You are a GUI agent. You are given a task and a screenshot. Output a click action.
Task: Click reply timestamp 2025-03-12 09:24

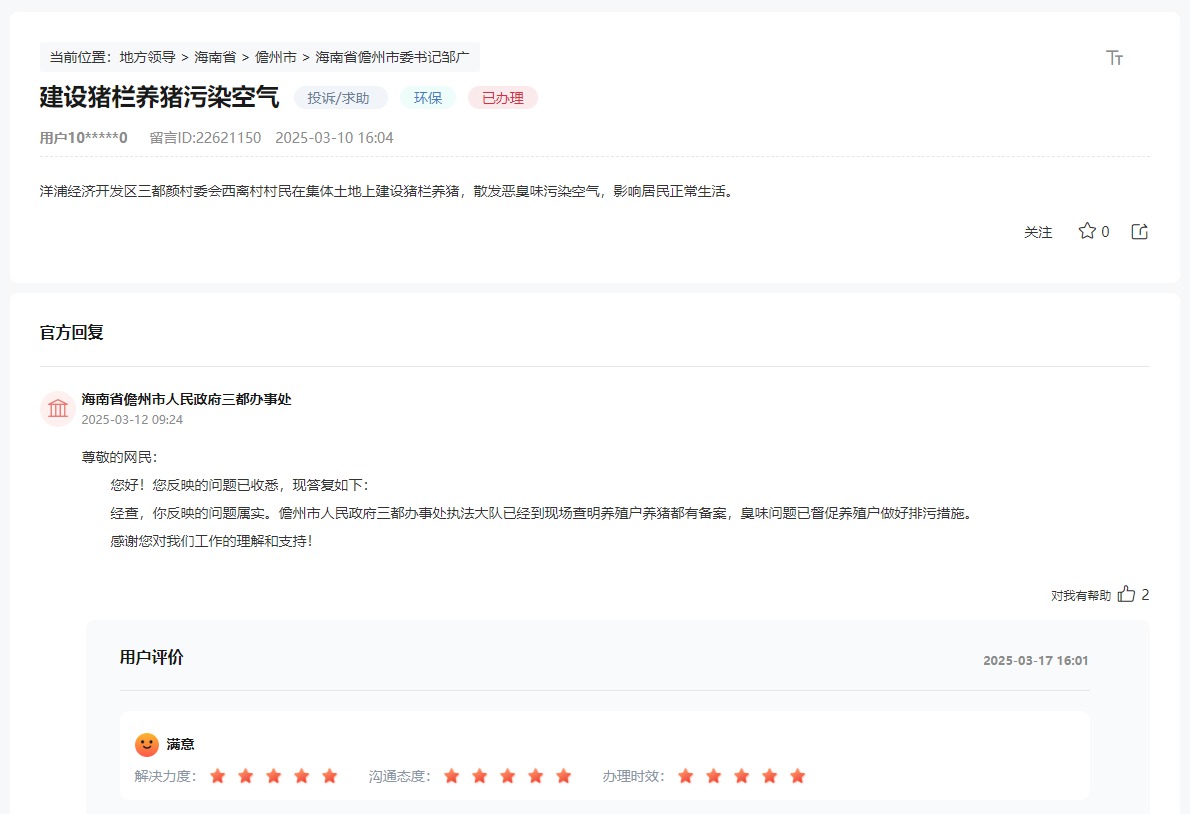pos(132,420)
